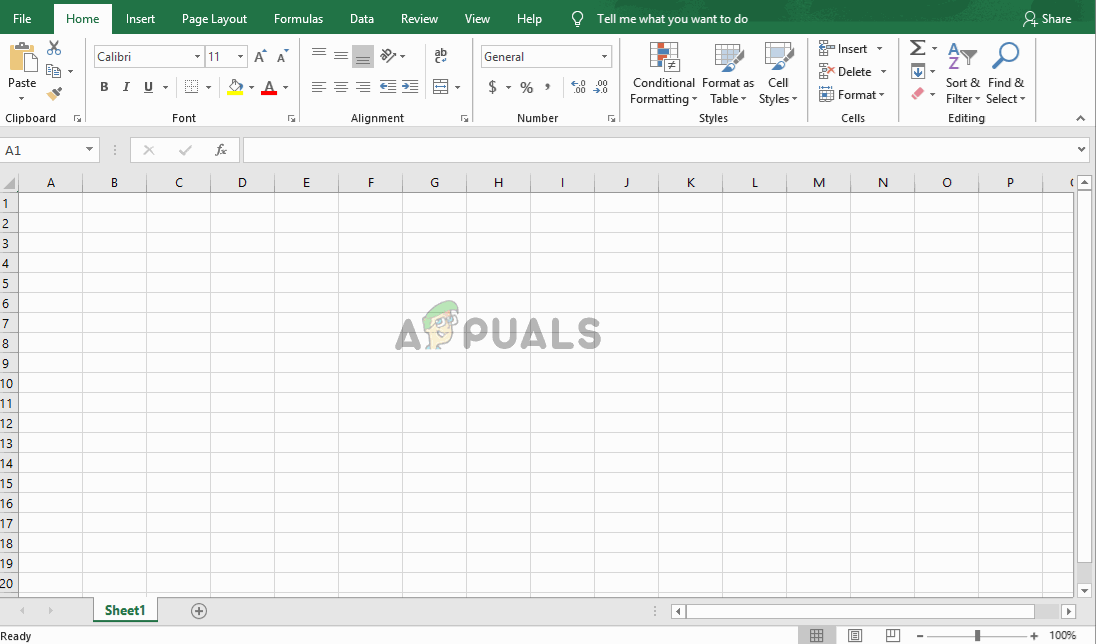Open the Font name dropdown

click(148, 56)
